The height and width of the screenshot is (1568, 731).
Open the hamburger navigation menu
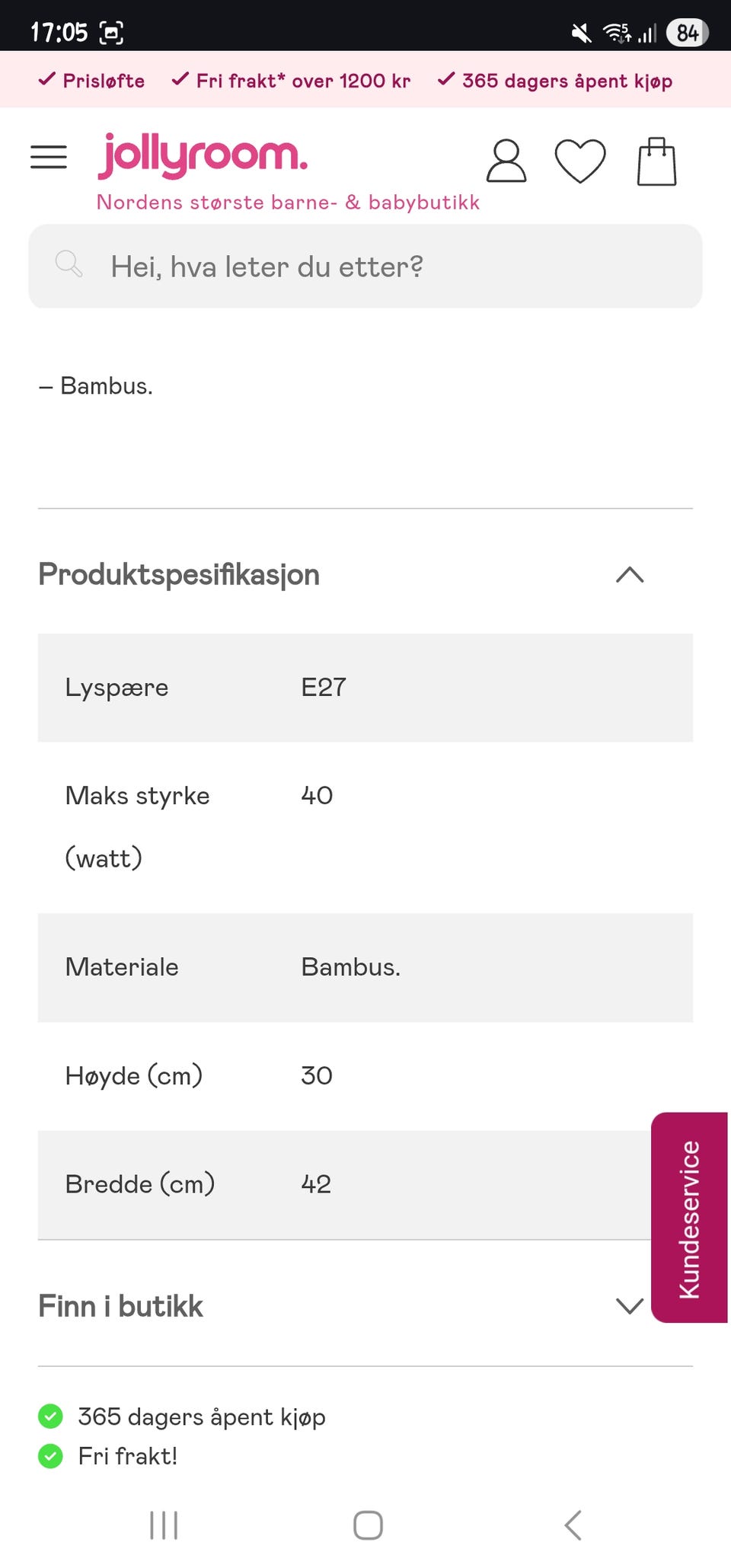pyautogui.click(x=48, y=157)
